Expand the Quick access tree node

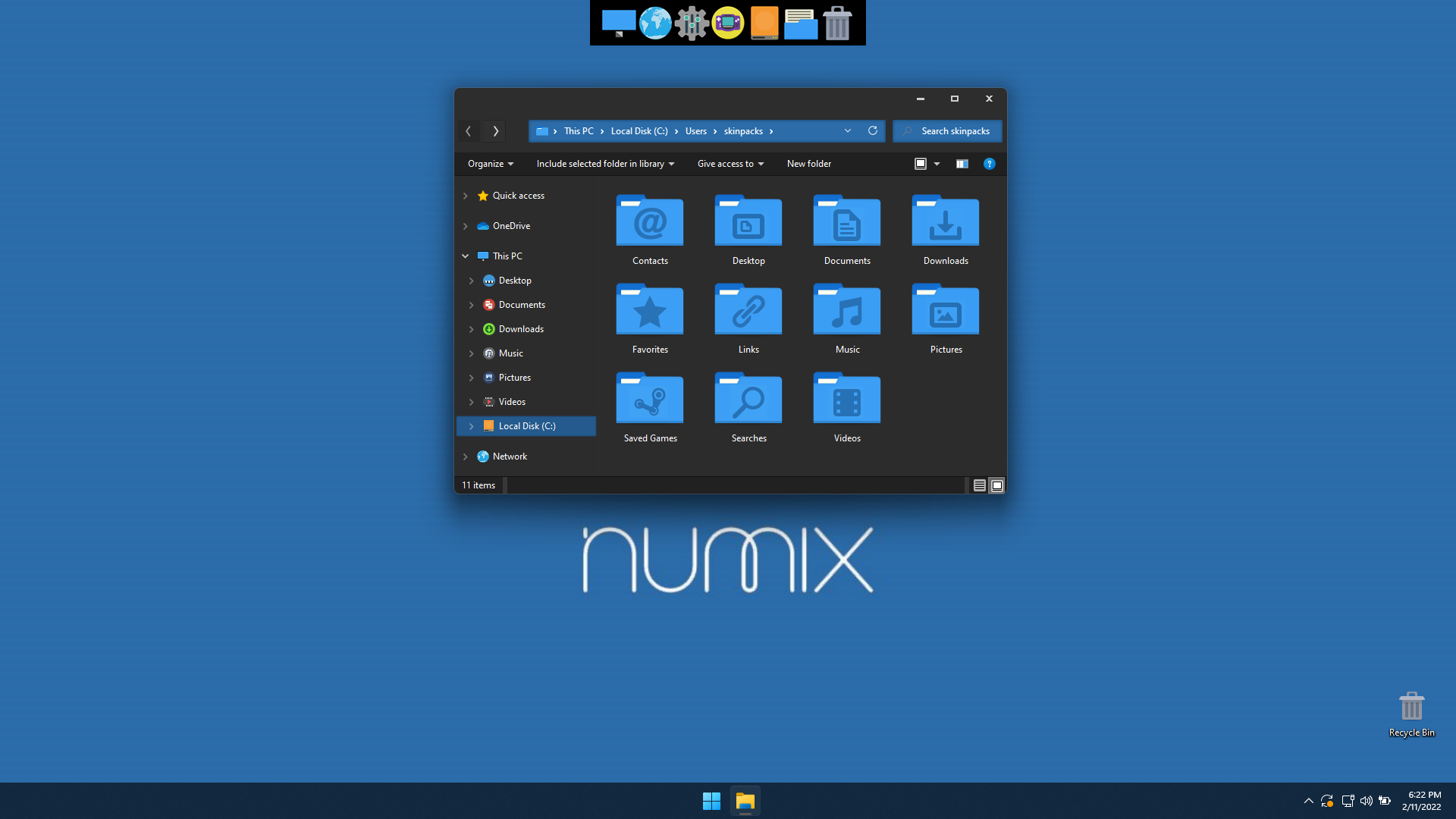click(x=466, y=196)
